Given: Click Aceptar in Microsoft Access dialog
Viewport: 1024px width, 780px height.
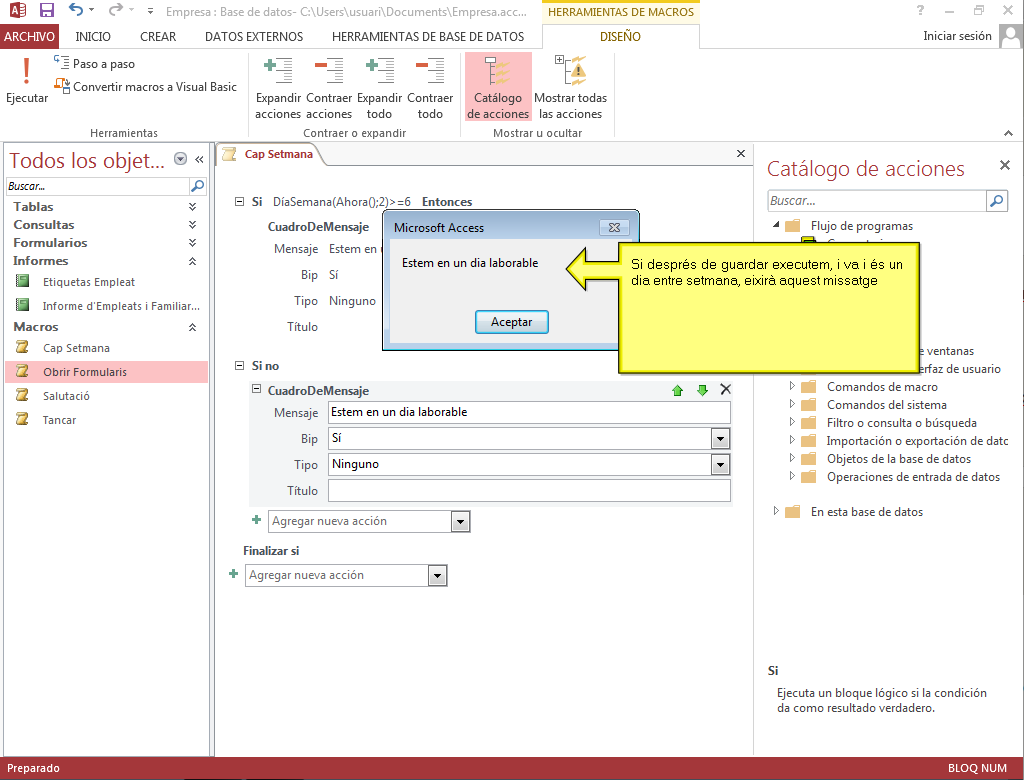Looking at the screenshot, I should 511,322.
